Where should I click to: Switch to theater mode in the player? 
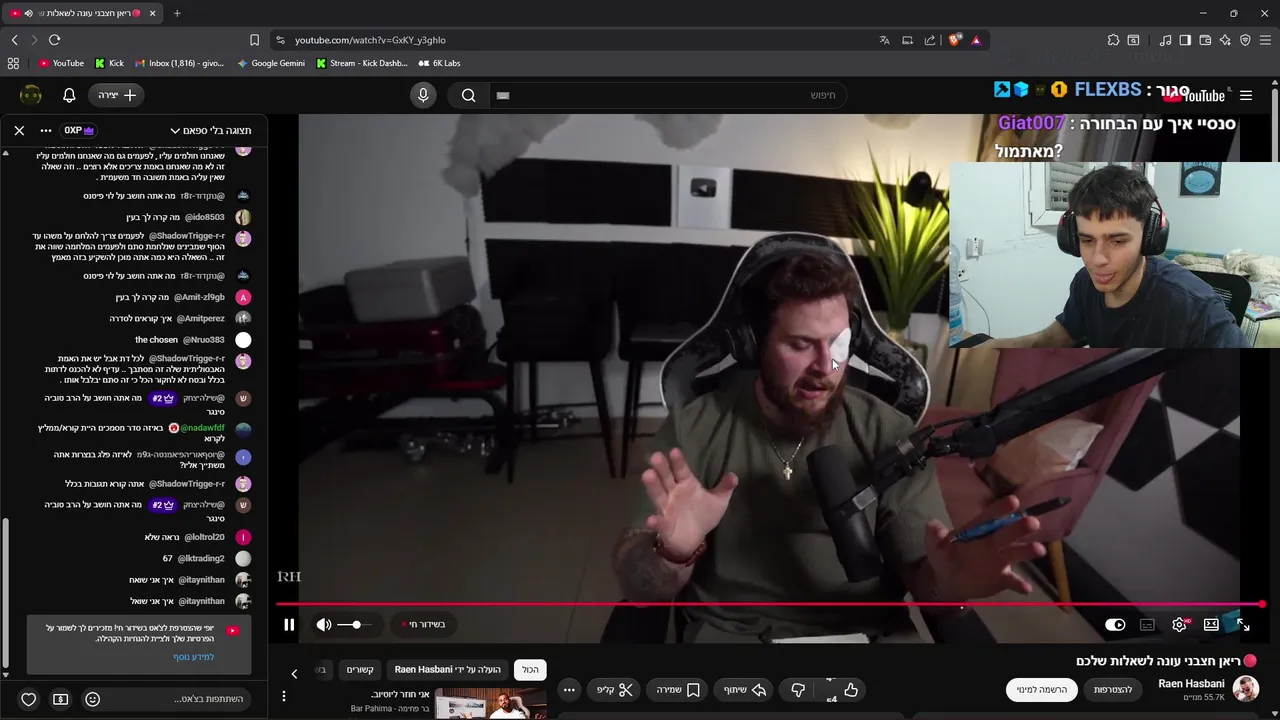coord(1211,625)
